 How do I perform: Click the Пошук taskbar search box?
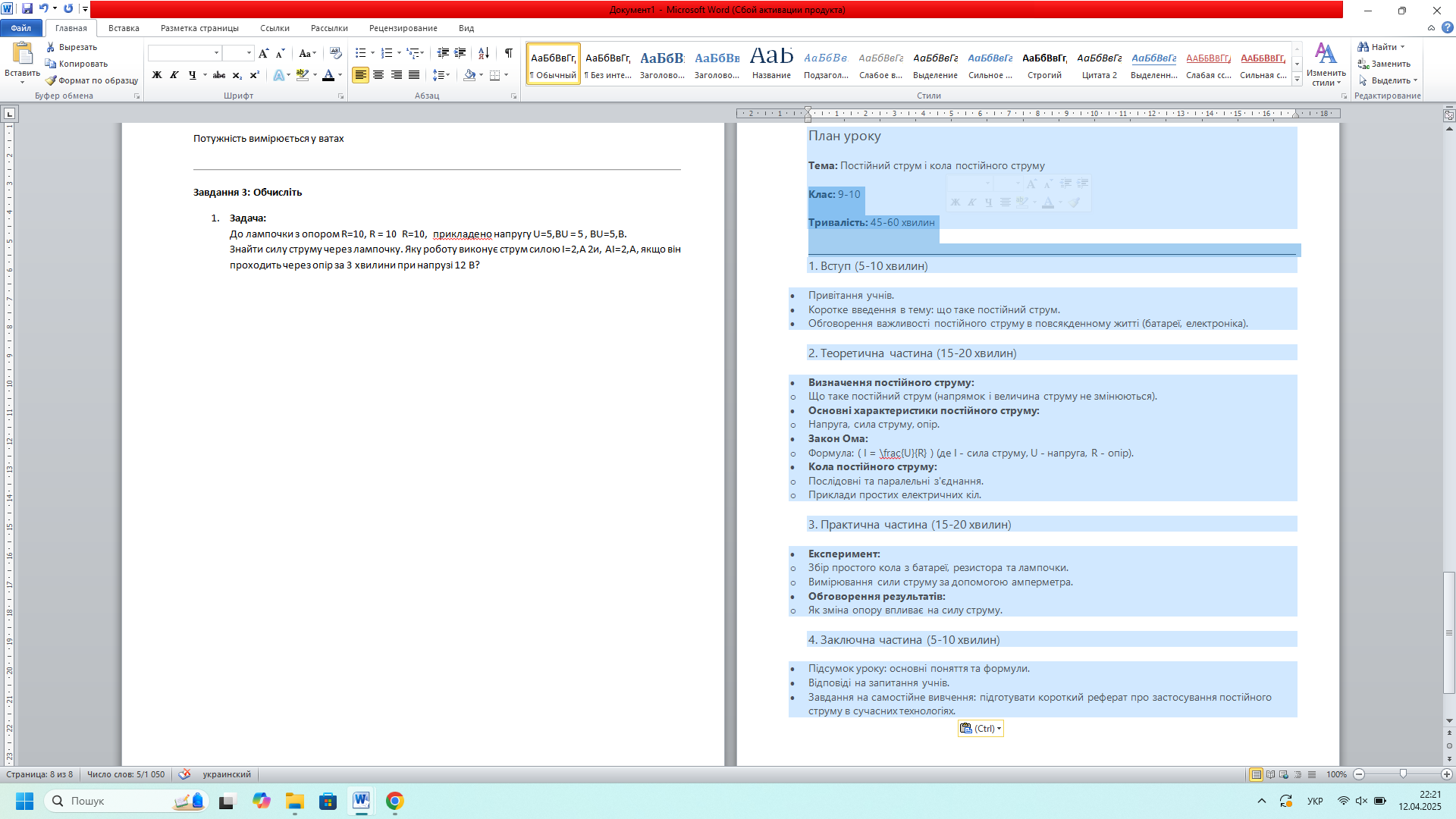tap(125, 801)
